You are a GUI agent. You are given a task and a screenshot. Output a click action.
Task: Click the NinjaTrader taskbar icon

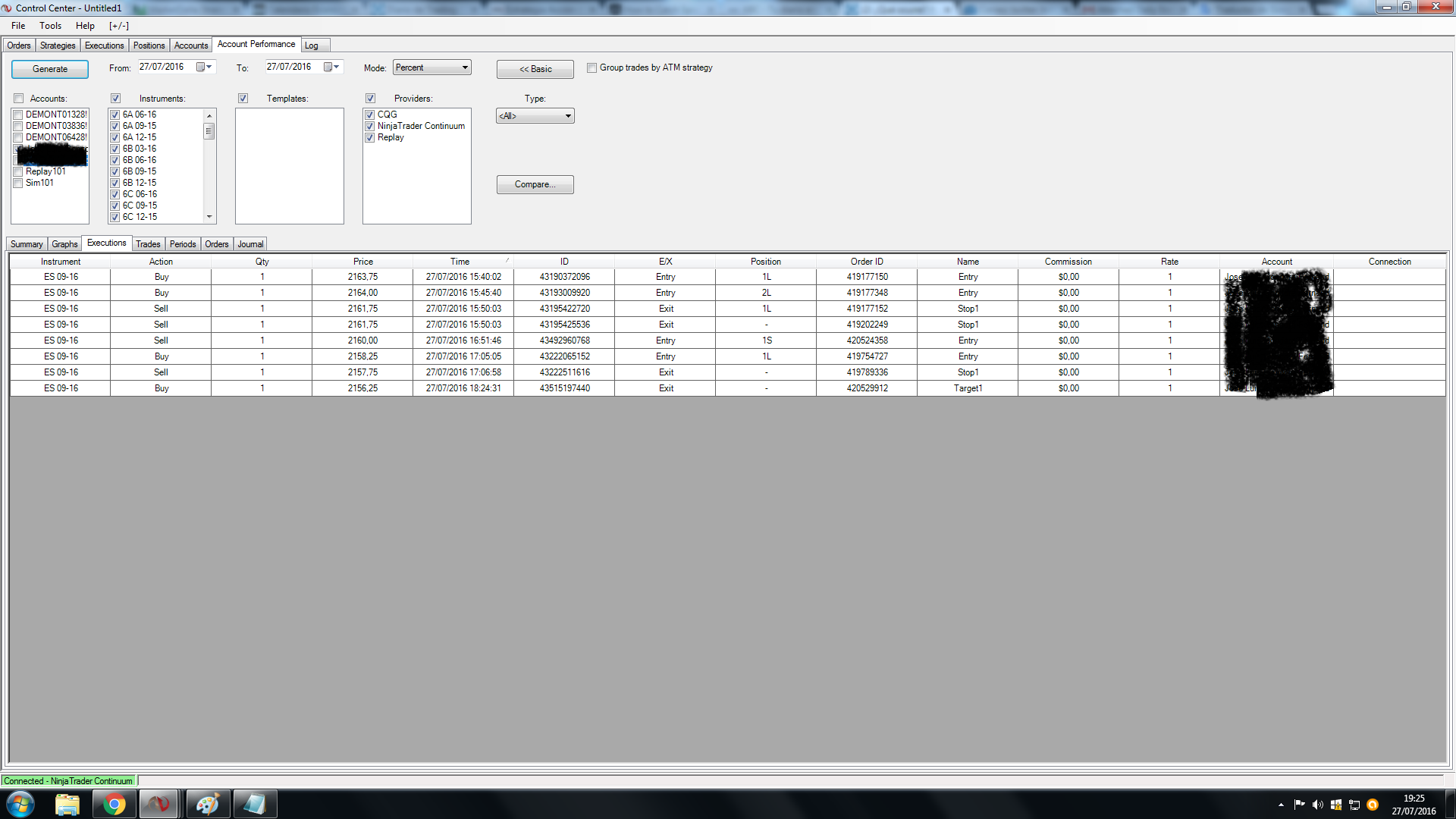[158, 804]
